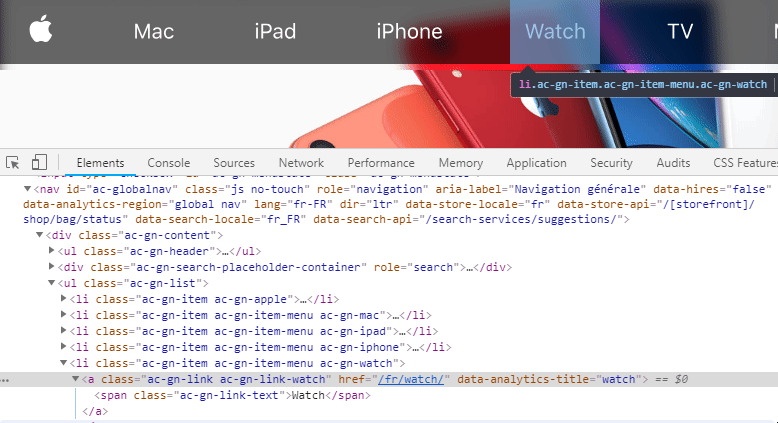Click the Apple logo in navigation bar
The height and width of the screenshot is (423, 778).
(41, 30)
